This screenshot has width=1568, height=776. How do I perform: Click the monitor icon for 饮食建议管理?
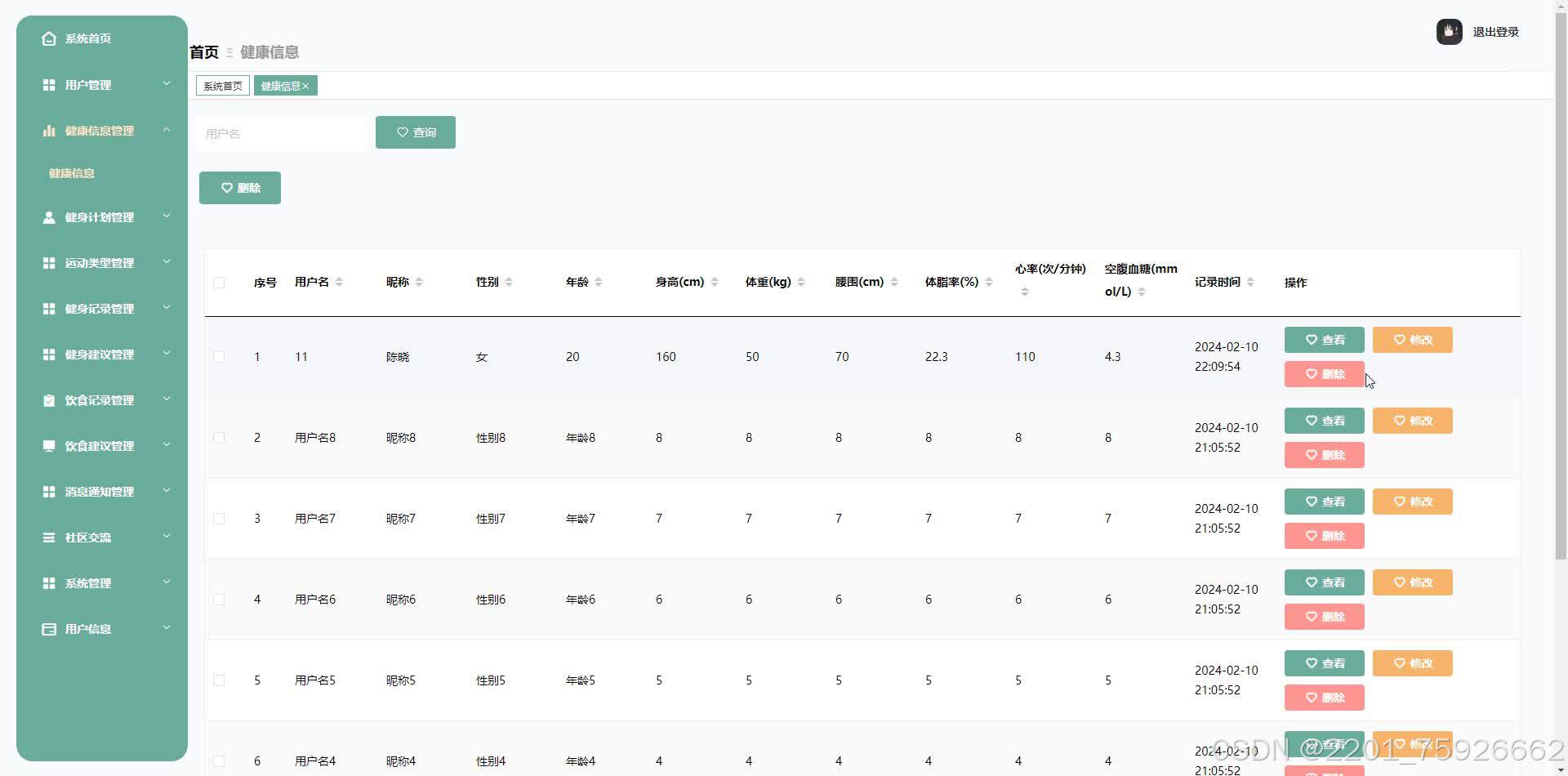tap(49, 446)
